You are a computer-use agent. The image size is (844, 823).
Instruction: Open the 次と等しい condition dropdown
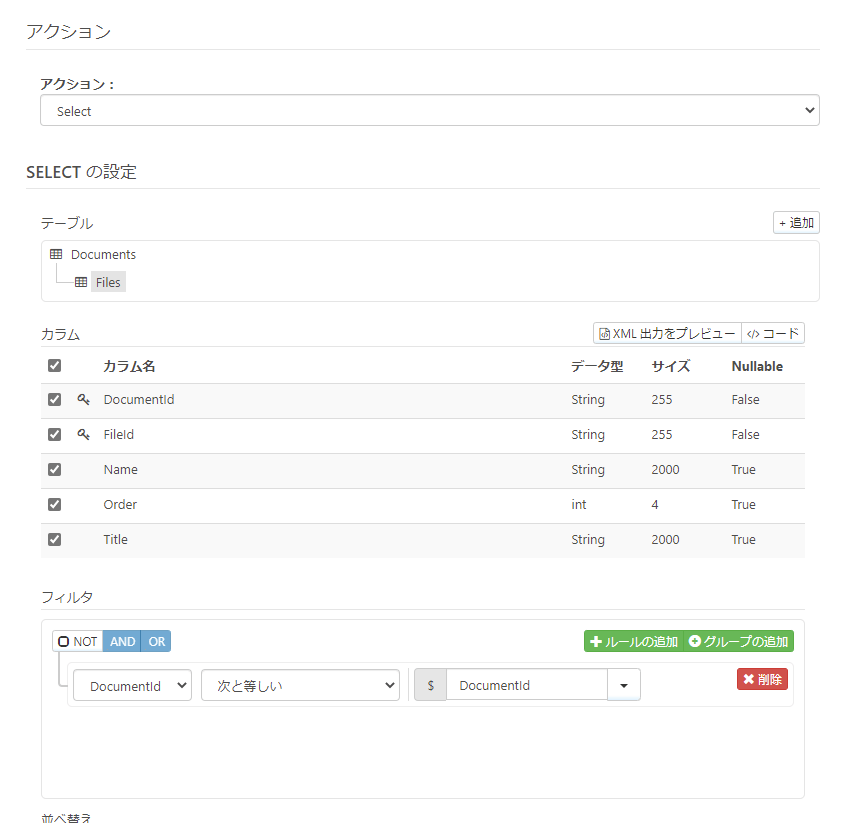coord(300,685)
